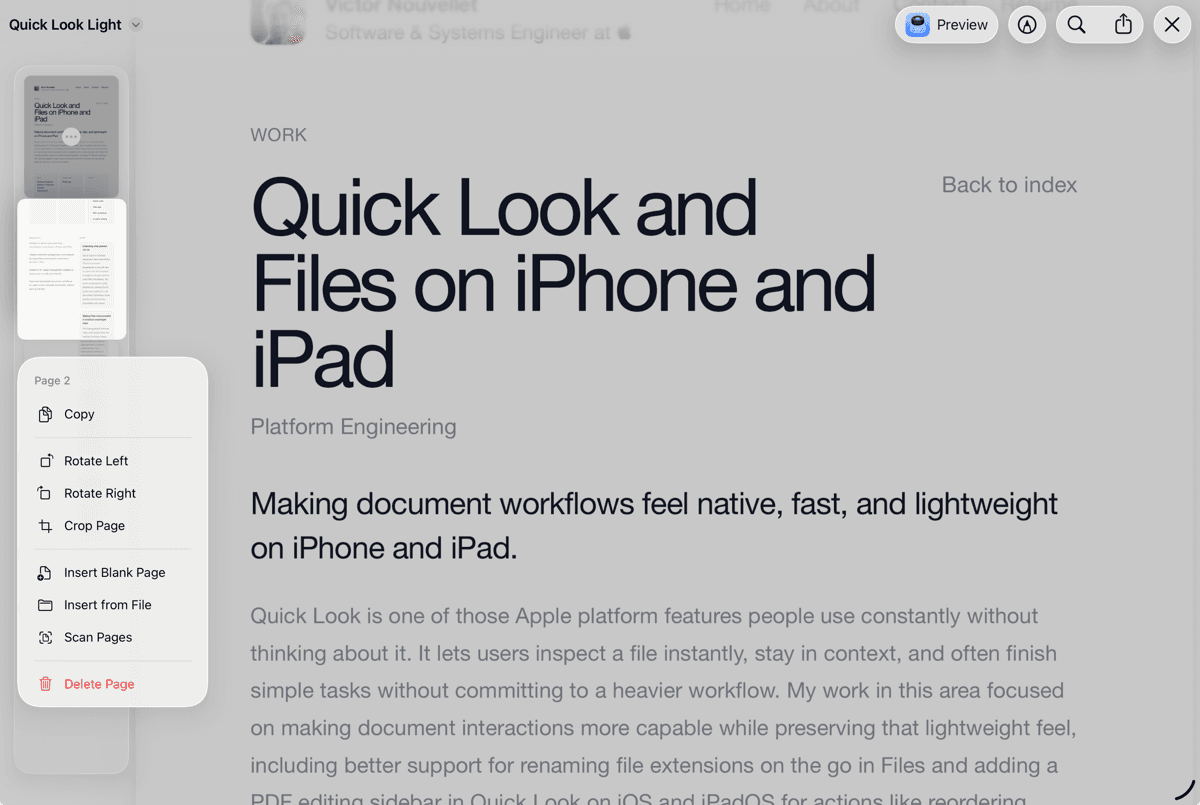Open the Share icon in the toolbar
The height and width of the screenshot is (805, 1200).
(x=1122, y=24)
